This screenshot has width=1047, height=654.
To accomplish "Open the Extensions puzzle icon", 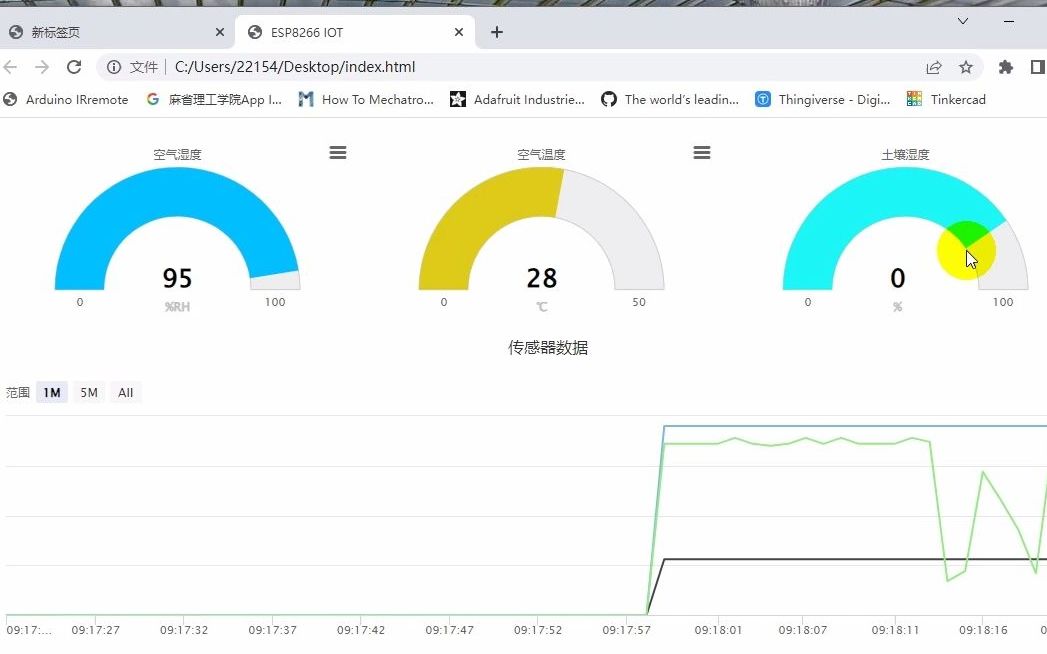I will point(1006,67).
